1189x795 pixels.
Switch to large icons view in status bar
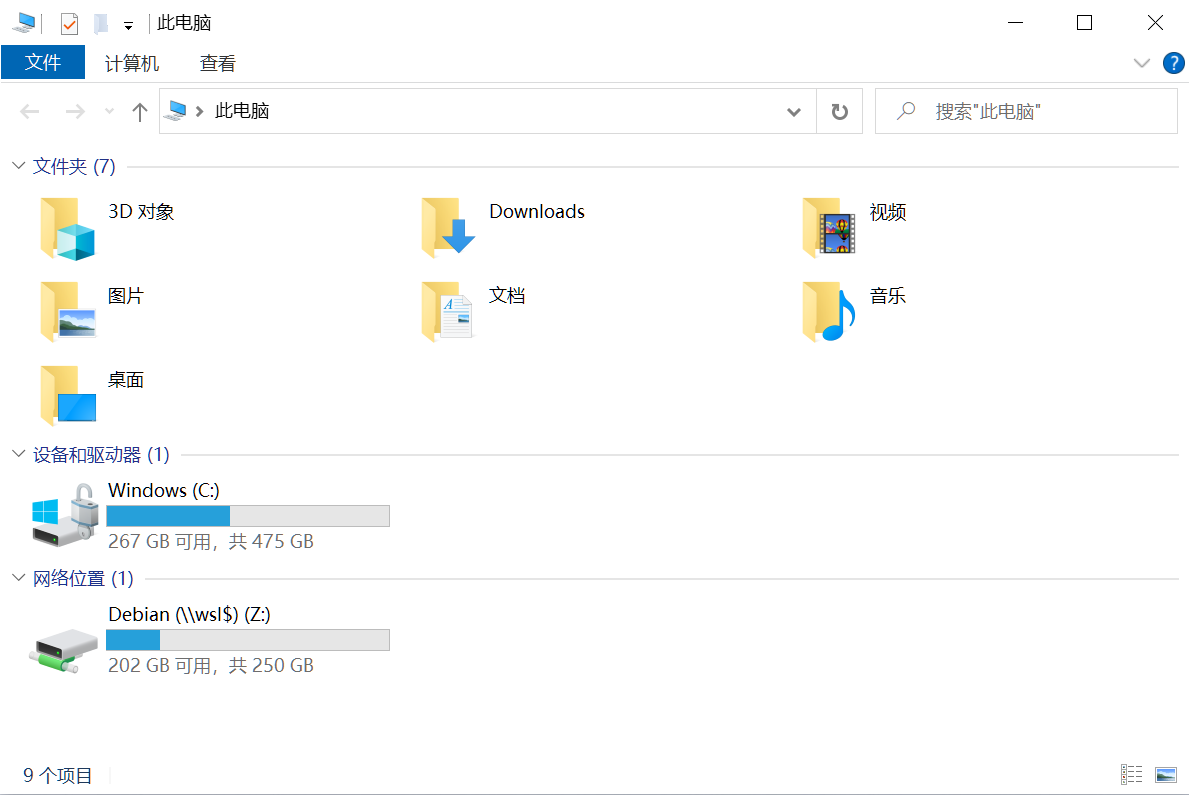click(1165, 775)
